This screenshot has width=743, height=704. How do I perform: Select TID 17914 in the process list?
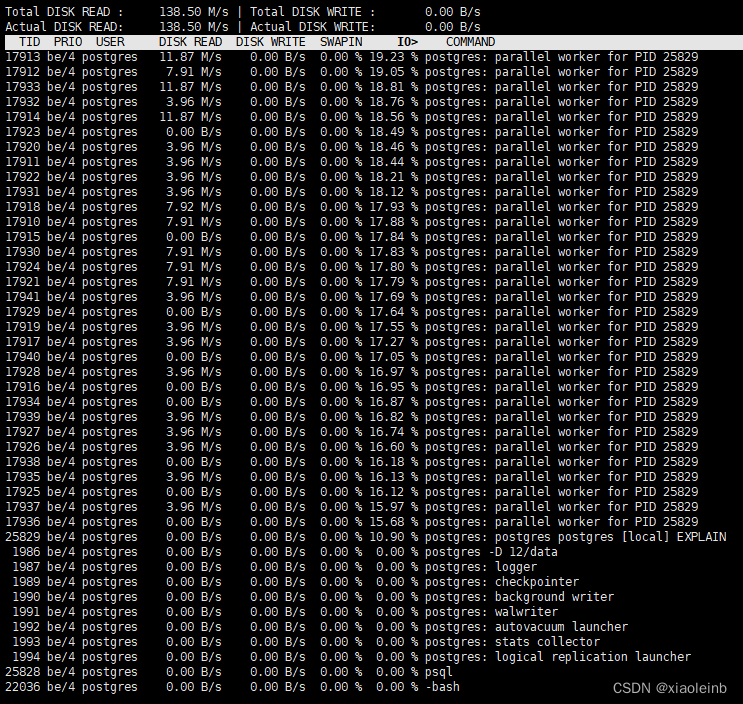pos(23,117)
